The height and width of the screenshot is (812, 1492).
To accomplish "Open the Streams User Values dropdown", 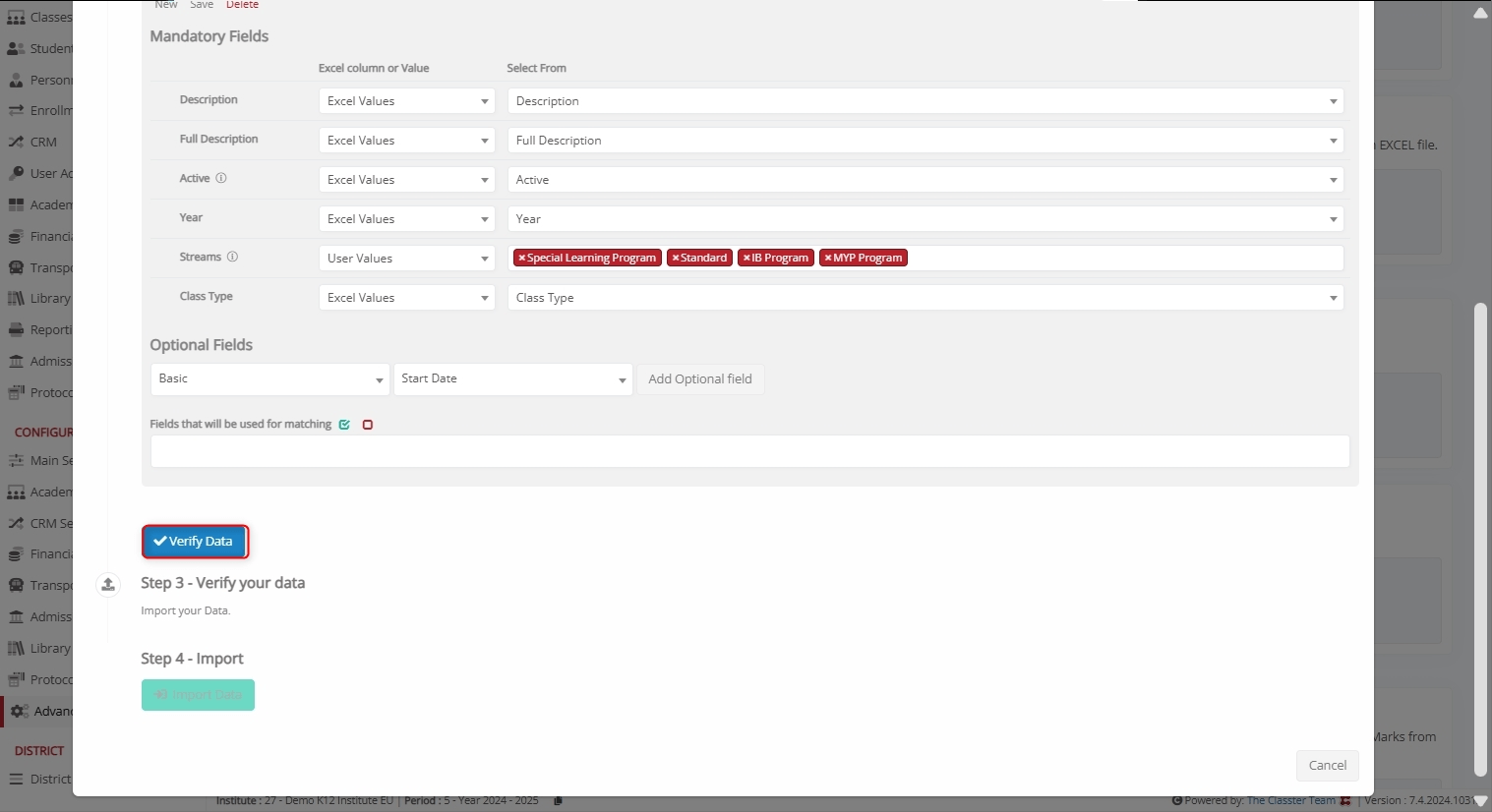I will click(406, 259).
